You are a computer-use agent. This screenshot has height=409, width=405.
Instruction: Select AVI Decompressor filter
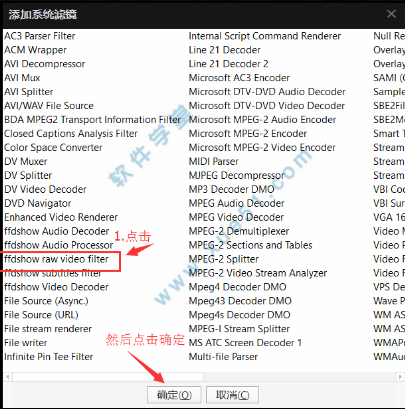coord(45,64)
